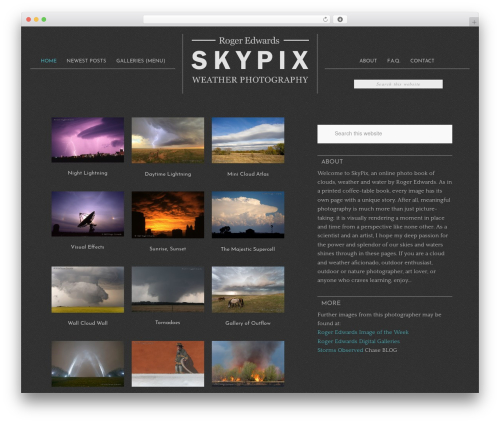Click the dark circular icon beside the address bar
This screenshot has width=500, height=423.
(x=340, y=19)
